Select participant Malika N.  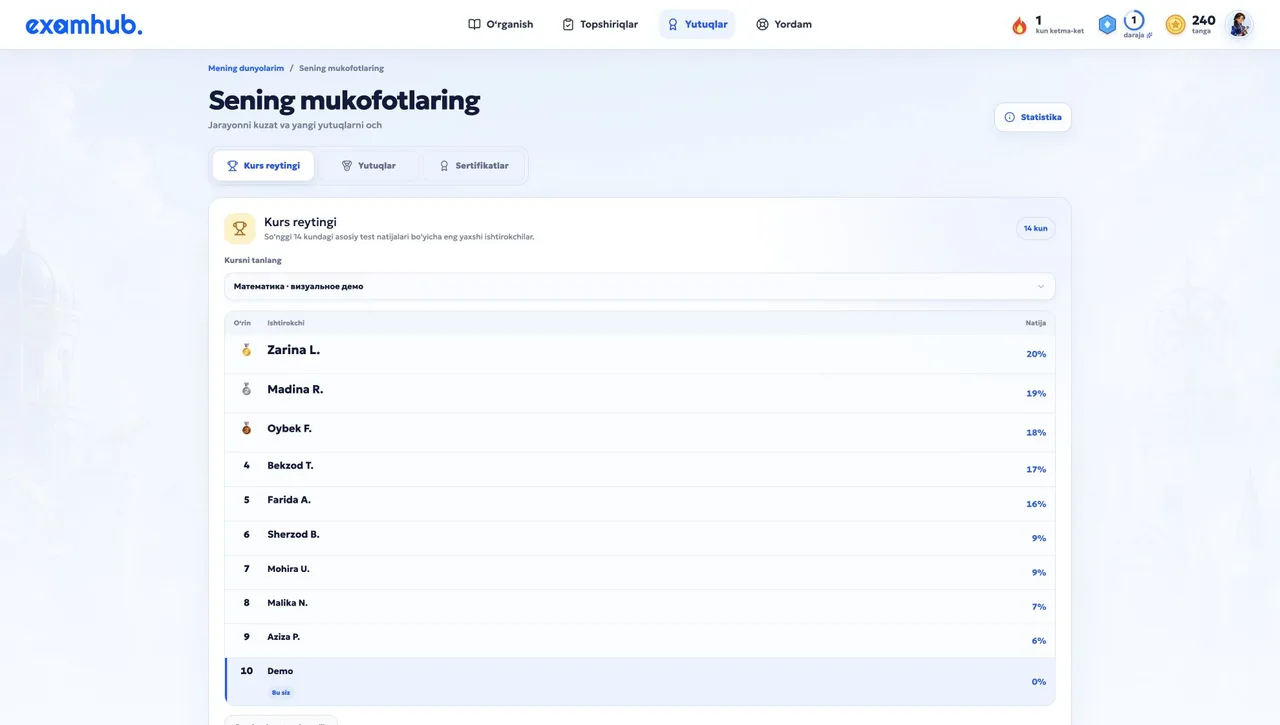point(287,602)
